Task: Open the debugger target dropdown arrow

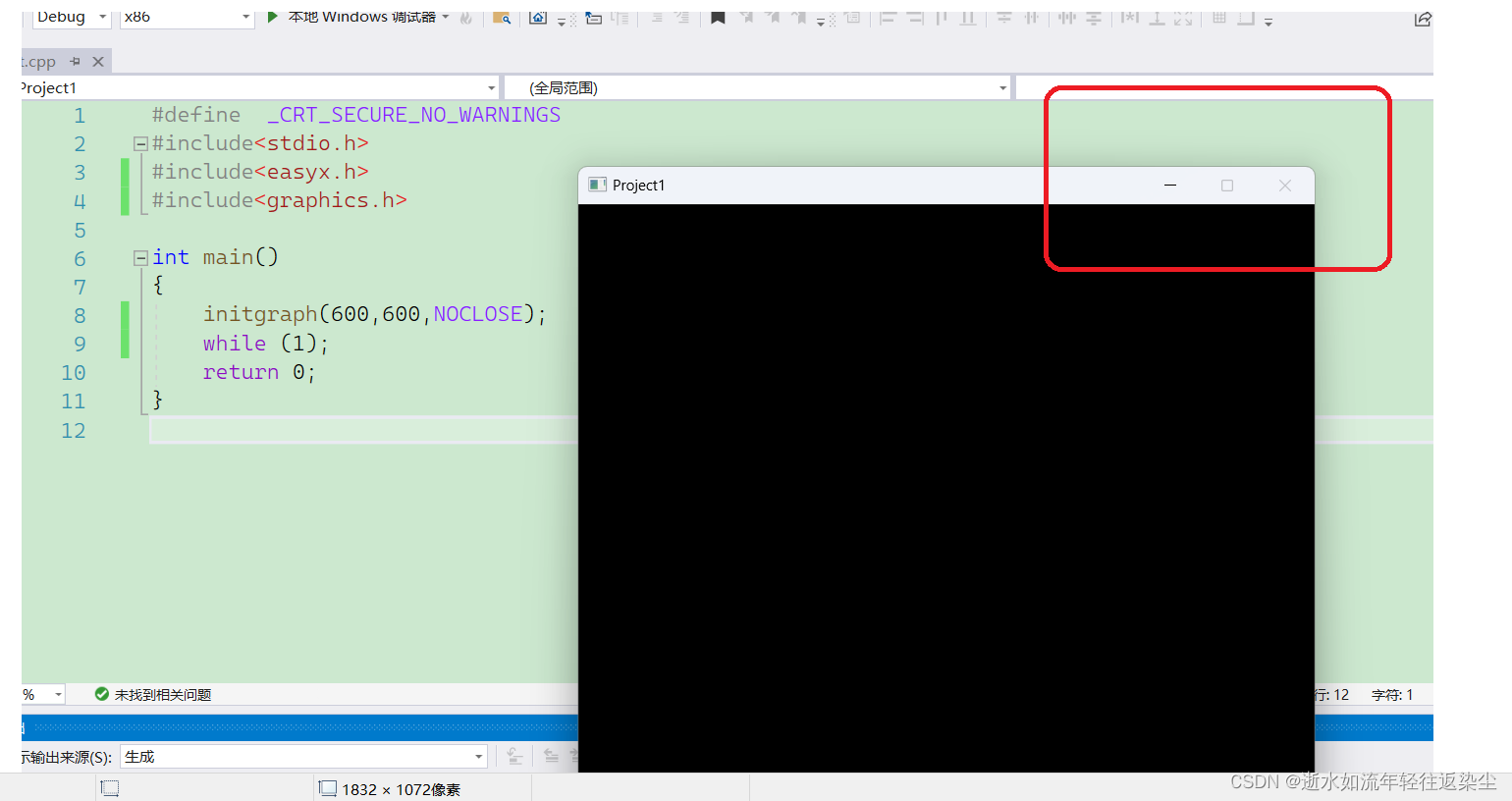Action: [446, 17]
